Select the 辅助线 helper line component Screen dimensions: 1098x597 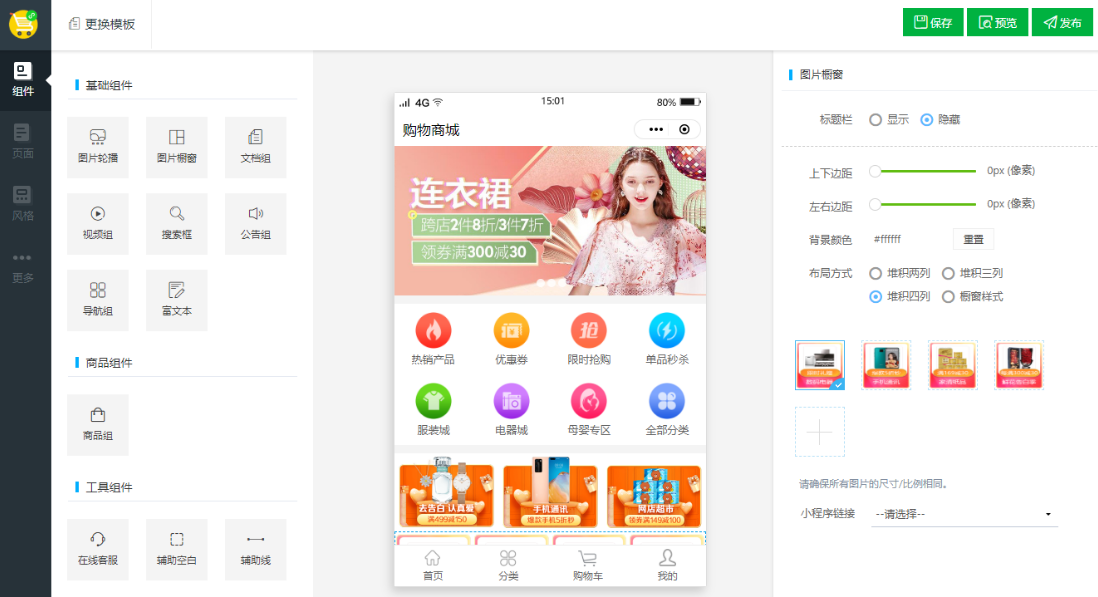tap(255, 549)
